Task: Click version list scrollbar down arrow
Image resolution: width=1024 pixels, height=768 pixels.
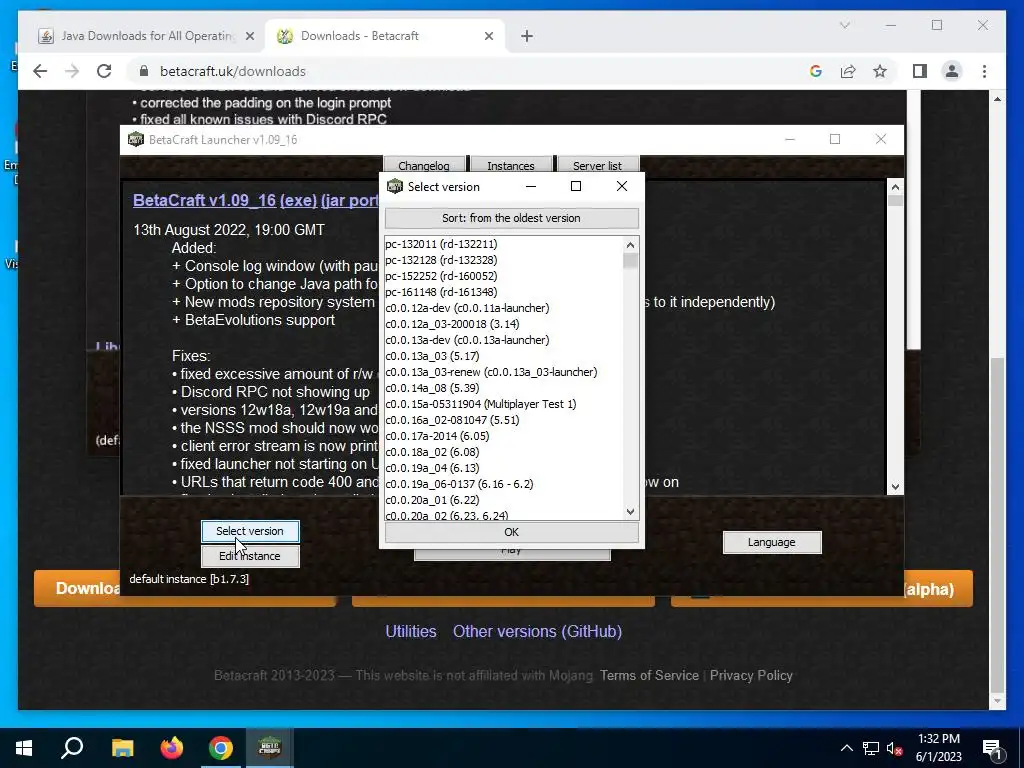Action: coord(630,512)
